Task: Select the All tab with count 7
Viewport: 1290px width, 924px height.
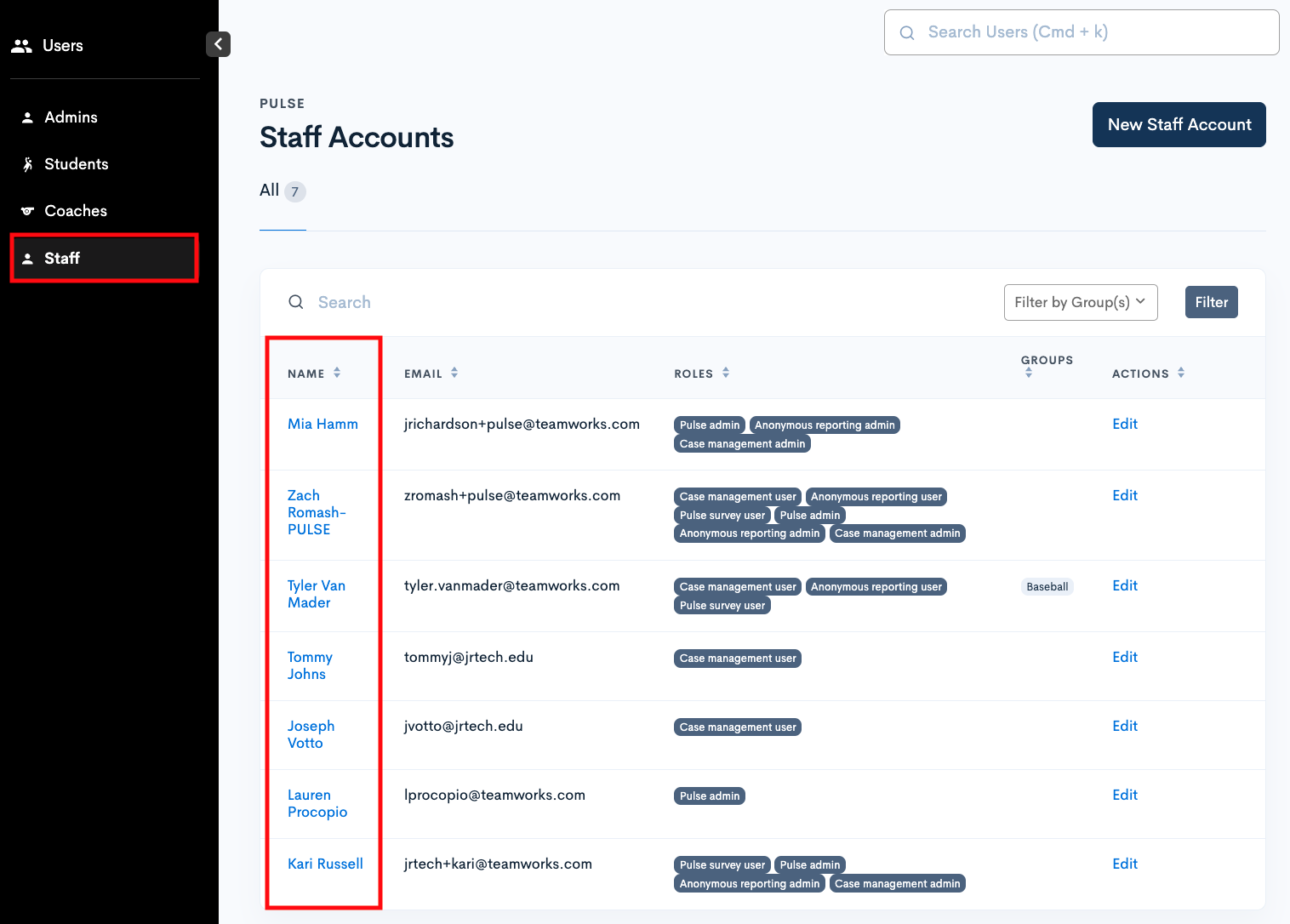Action: pyautogui.click(x=283, y=191)
